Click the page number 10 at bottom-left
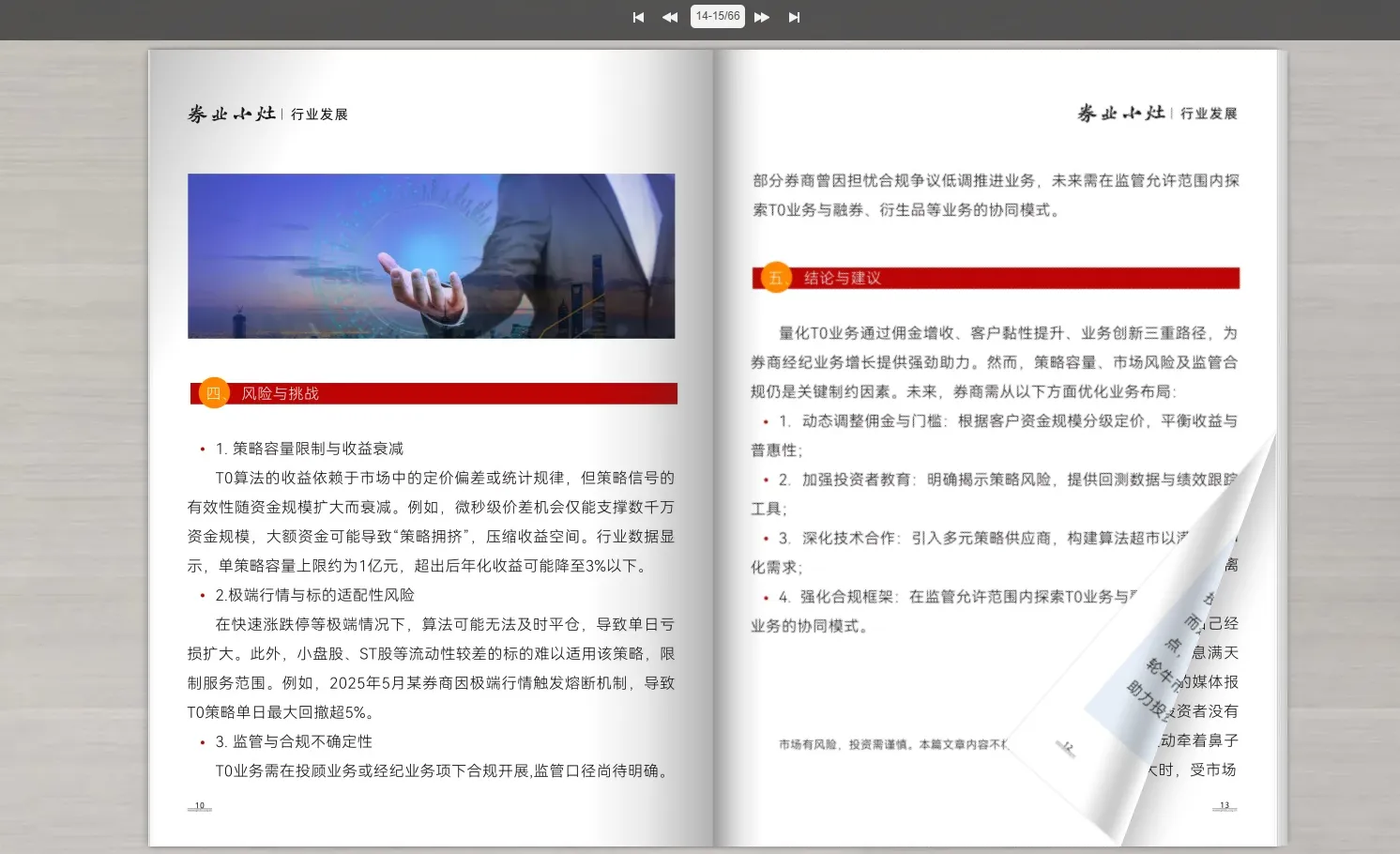 199,805
